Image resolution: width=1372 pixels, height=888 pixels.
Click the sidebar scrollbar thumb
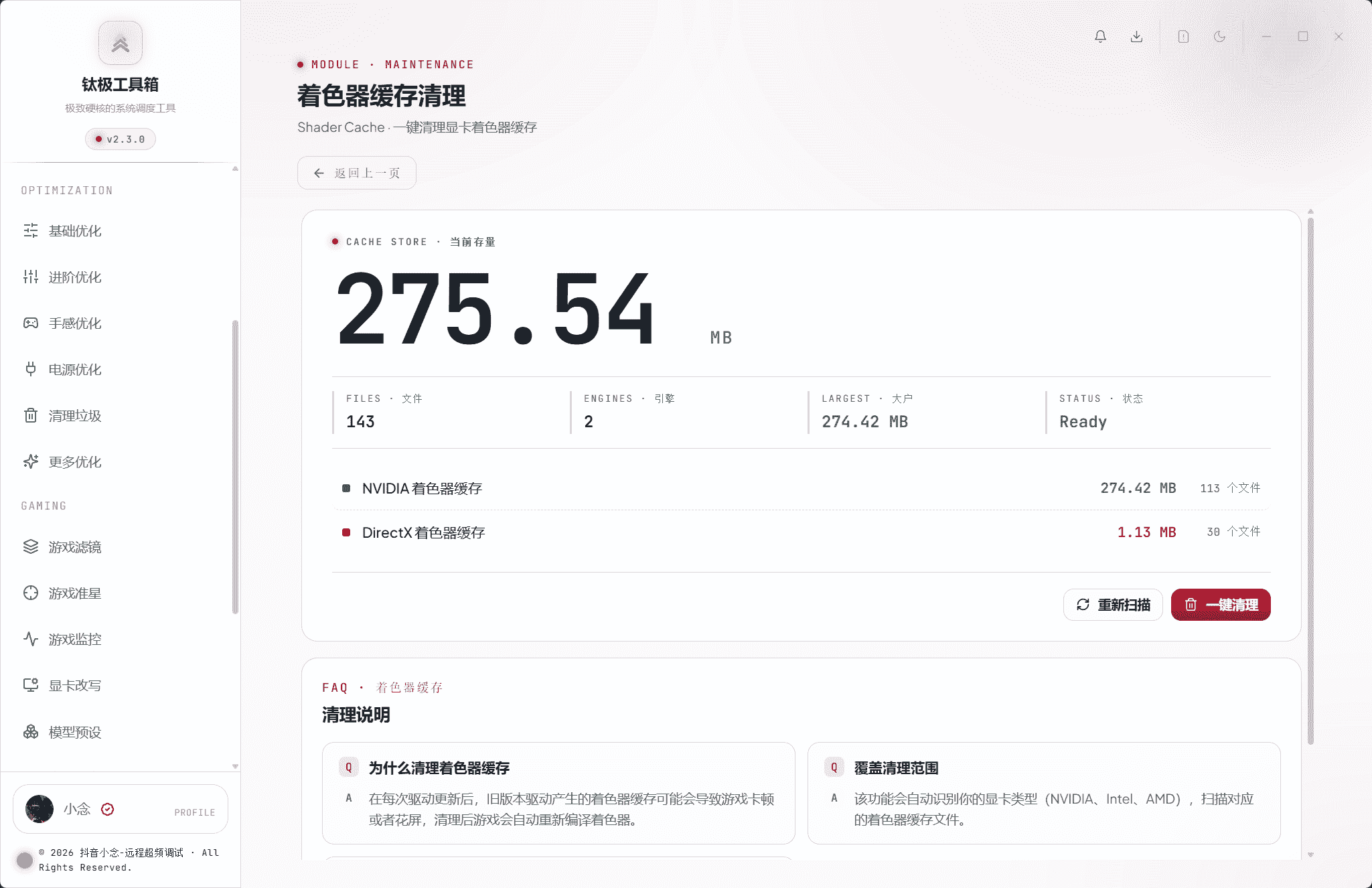(235, 467)
